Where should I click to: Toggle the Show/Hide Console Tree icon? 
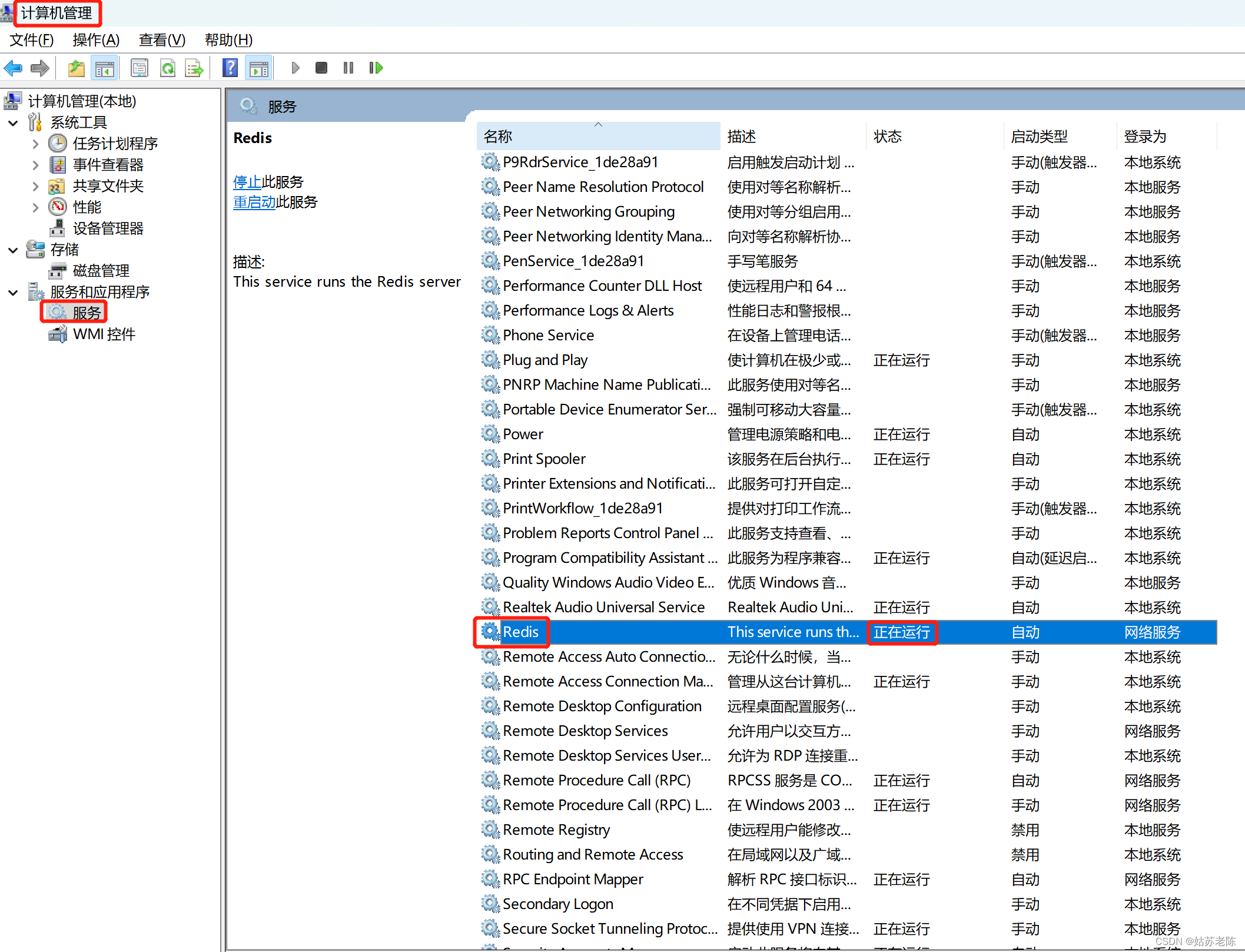pyautogui.click(x=105, y=68)
